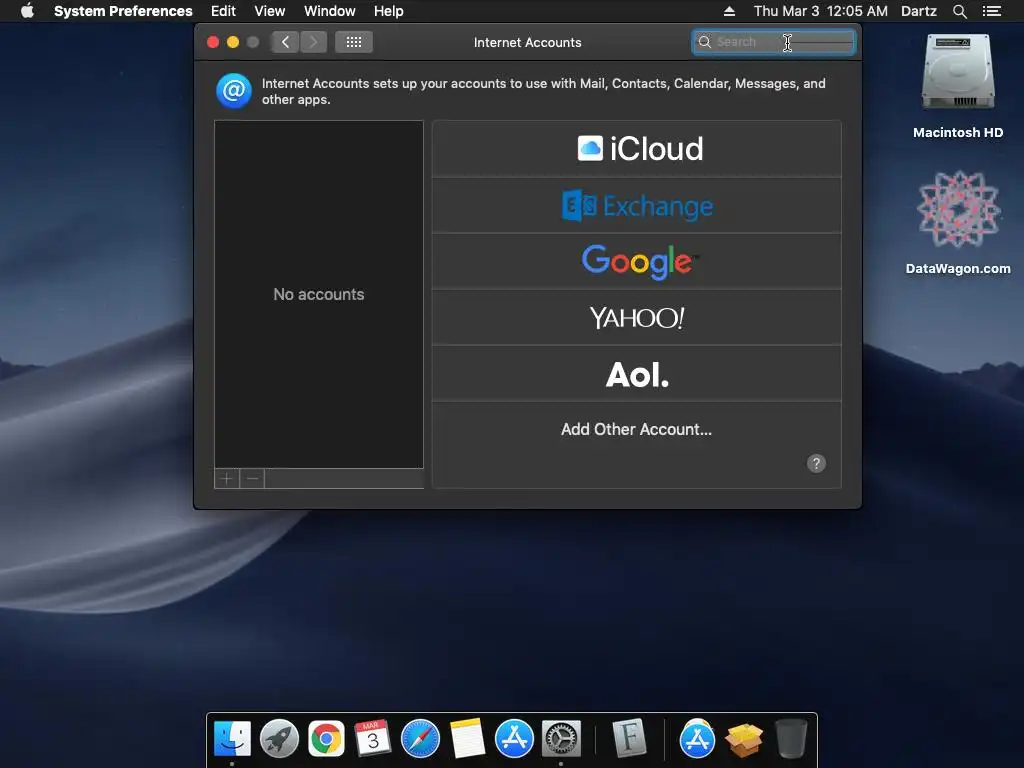Open the help question mark button
The image size is (1024, 768).
pyautogui.click(x=816, y=464)
